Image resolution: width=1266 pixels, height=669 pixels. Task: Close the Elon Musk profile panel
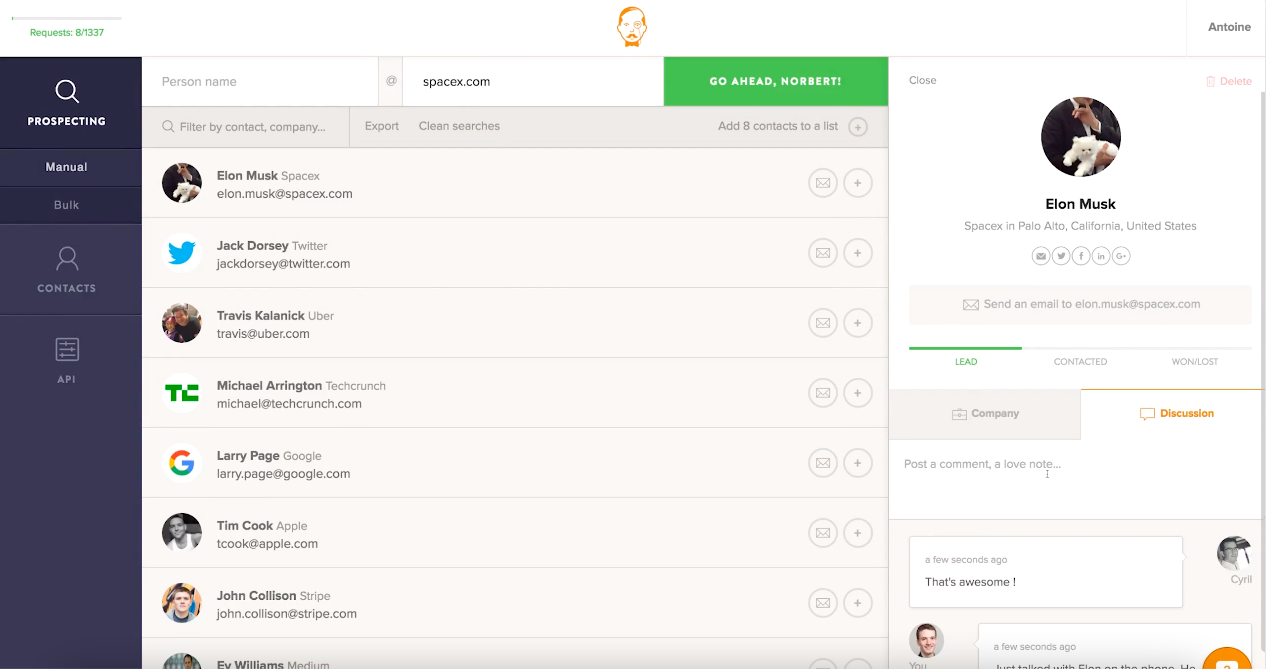coord(923,80)
